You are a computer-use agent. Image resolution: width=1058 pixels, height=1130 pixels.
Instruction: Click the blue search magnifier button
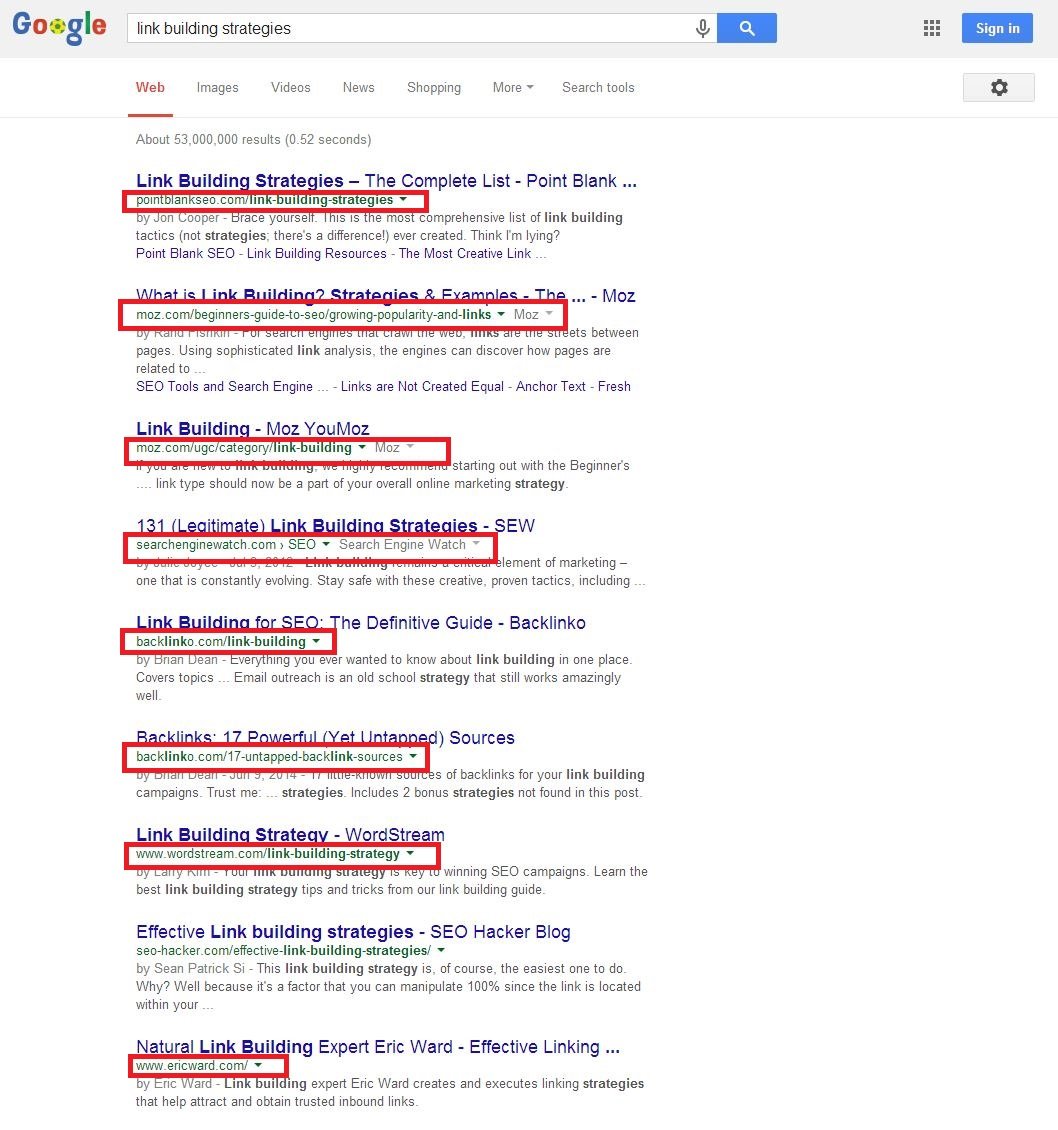click(x=746, y=28)
